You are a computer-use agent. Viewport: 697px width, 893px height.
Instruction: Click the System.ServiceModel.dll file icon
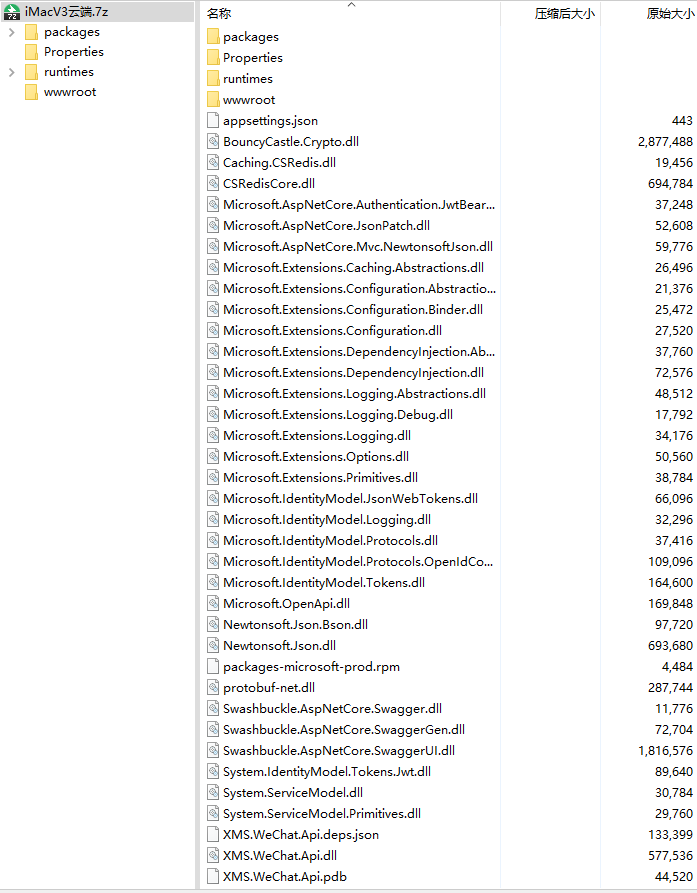pyautogui.click(x=213, y=793)
